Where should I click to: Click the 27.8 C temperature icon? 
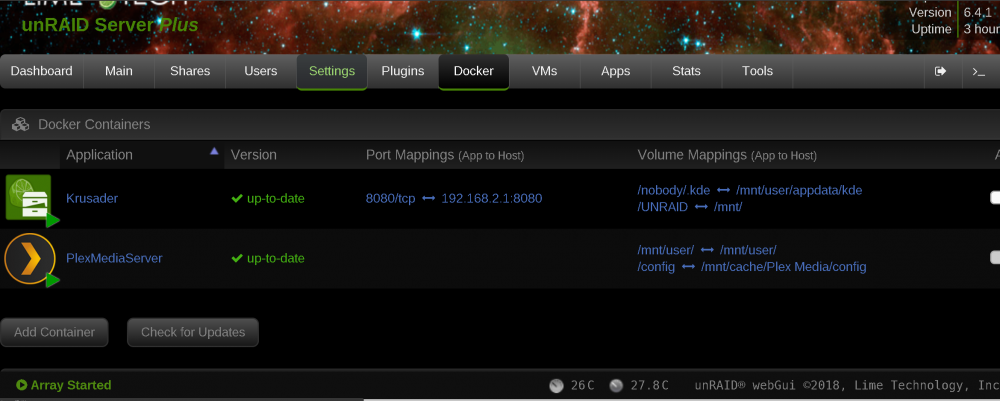(616, 385)
